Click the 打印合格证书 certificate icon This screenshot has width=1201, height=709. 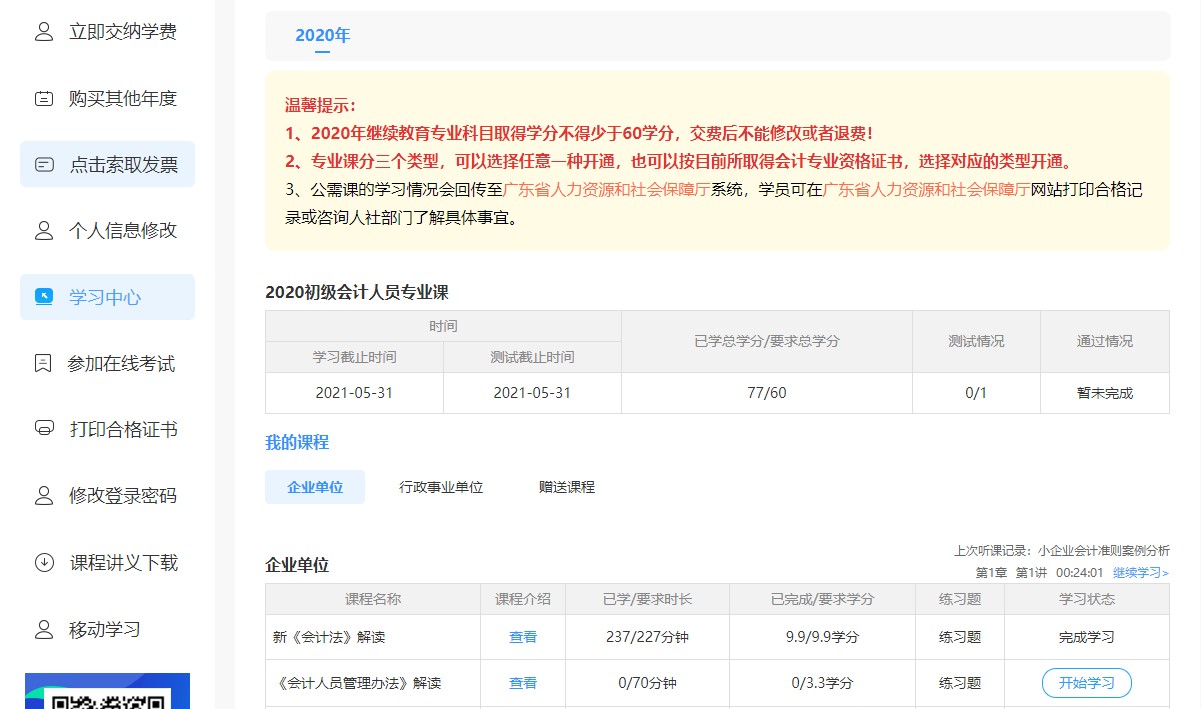click(43, 430)
